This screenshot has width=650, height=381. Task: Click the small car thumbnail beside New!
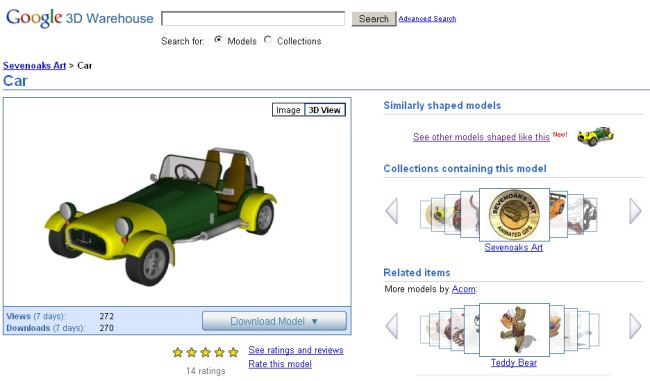point(595,136)
